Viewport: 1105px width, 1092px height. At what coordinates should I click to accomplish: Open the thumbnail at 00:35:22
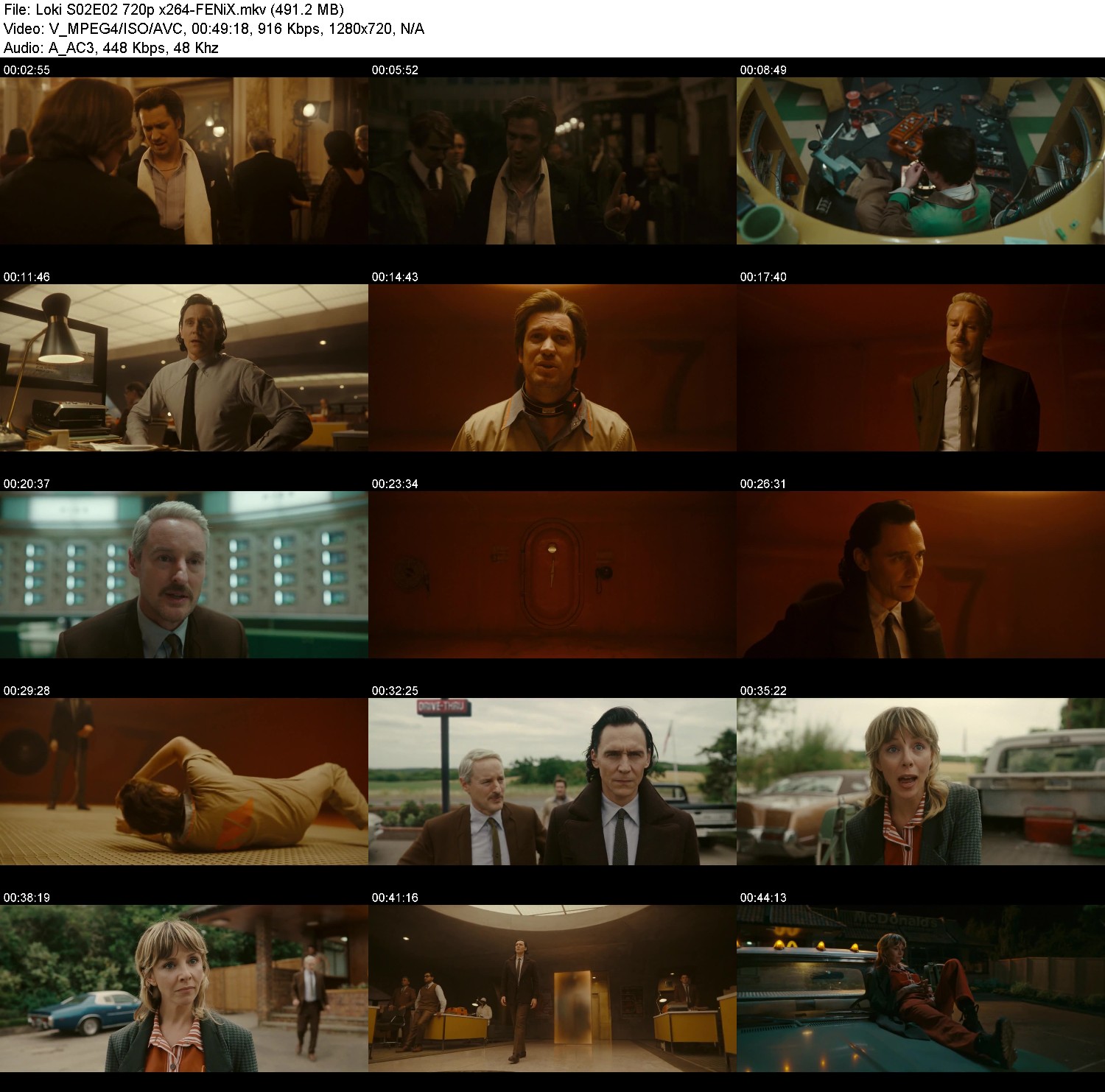click(x=921, y=781)
